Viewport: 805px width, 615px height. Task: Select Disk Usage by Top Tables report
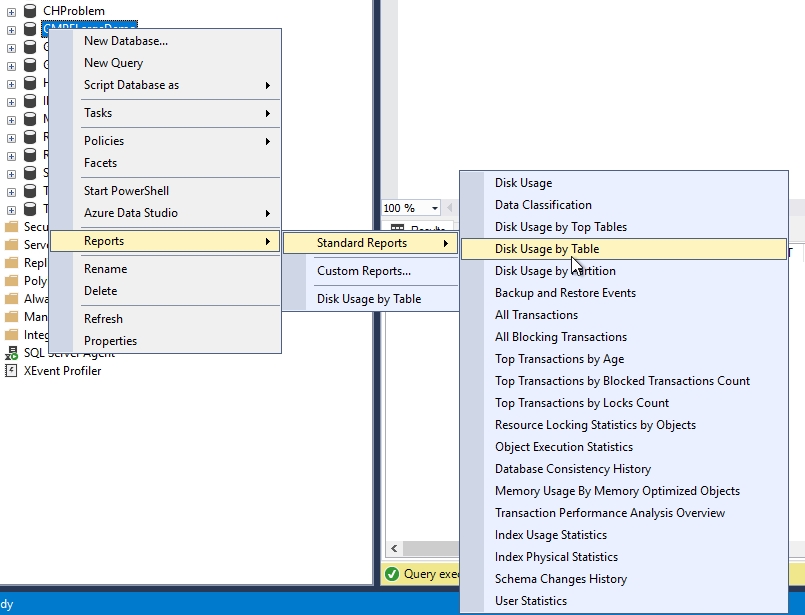[560, 226]
